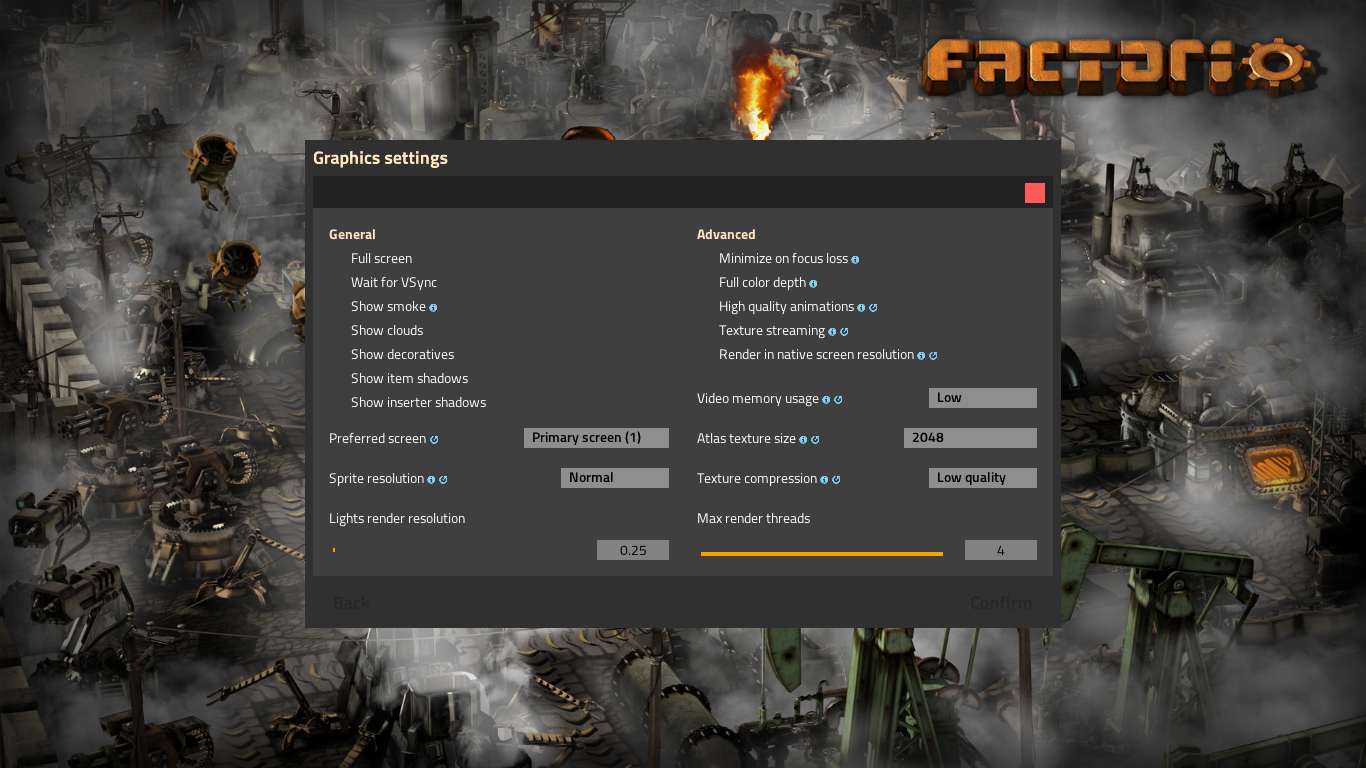Open Atlas texture size dropdown showing 2048
Image resolution: width=1366 pixels, height=768 pixels.
coord(970,438)
